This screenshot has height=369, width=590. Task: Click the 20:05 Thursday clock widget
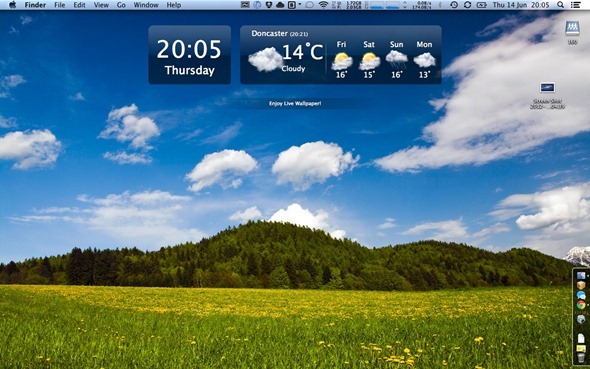190,55
